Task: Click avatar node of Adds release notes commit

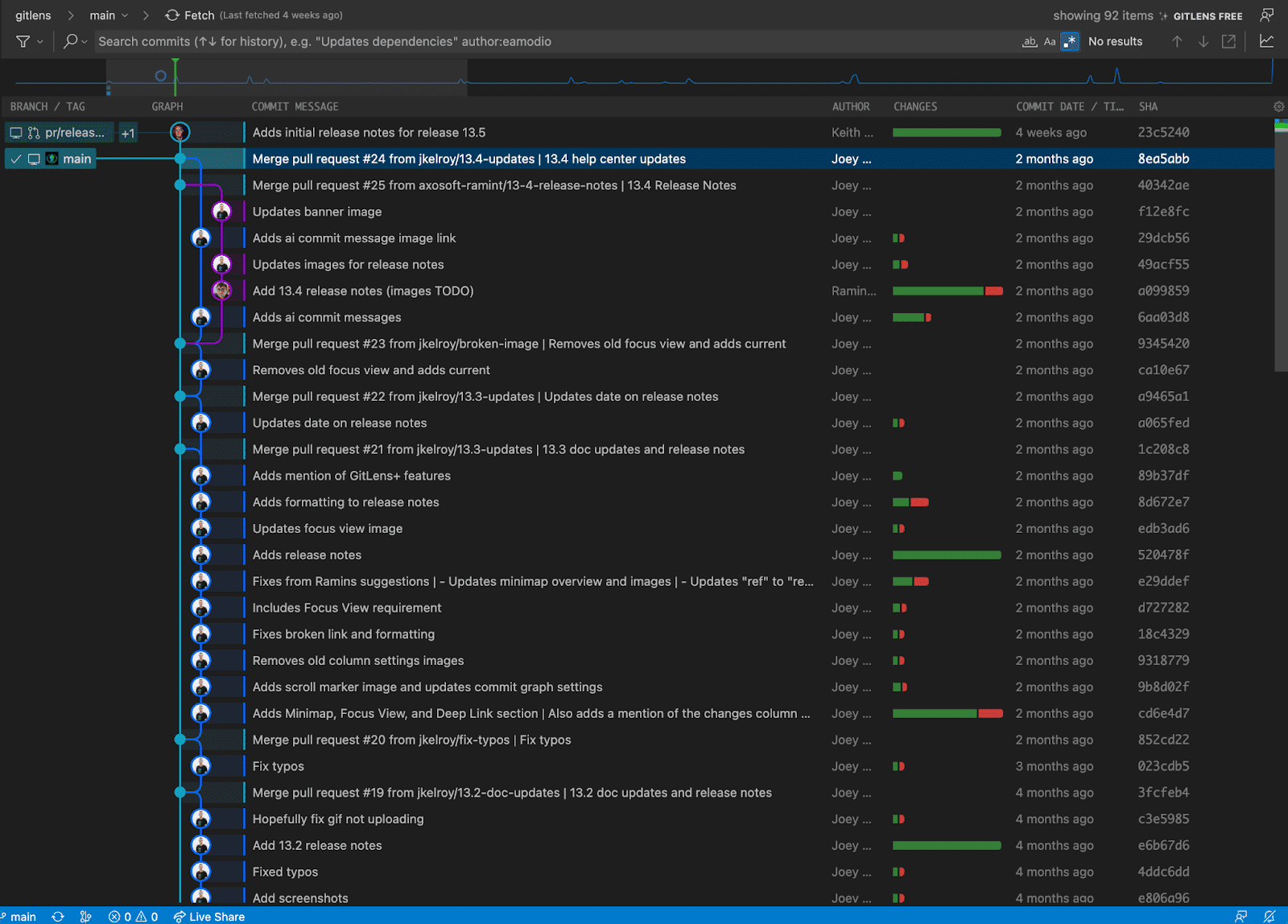Action: [x=201, y=555]
